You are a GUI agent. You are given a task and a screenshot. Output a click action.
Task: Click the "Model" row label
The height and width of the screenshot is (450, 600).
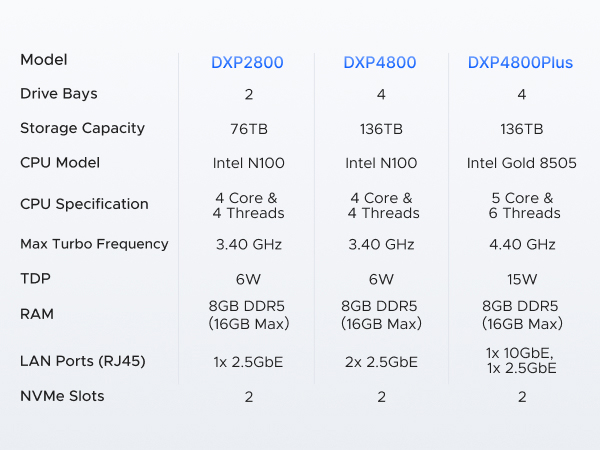point(44,60)
